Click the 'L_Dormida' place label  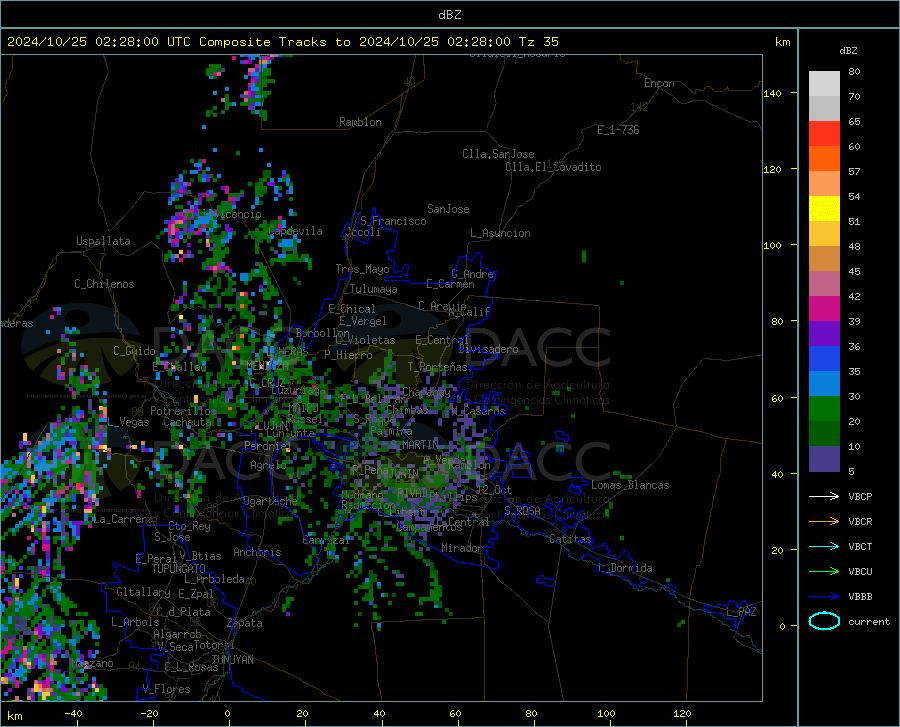click(x=625, y=568)
